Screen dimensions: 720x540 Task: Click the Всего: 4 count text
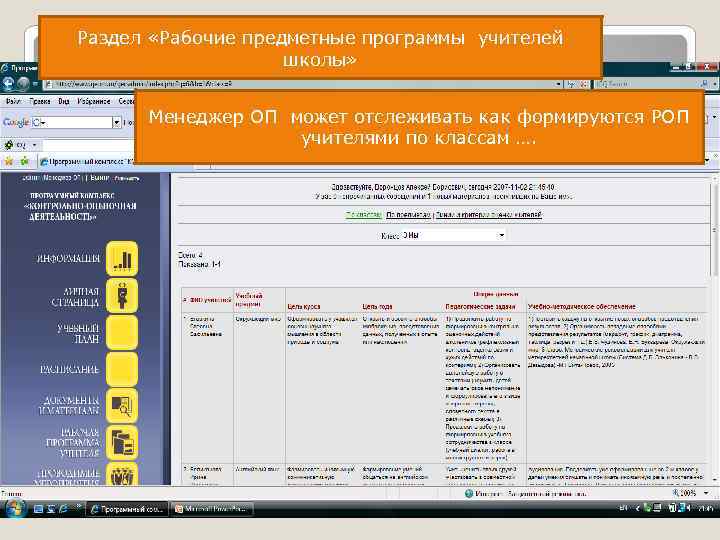coord(190,255)
